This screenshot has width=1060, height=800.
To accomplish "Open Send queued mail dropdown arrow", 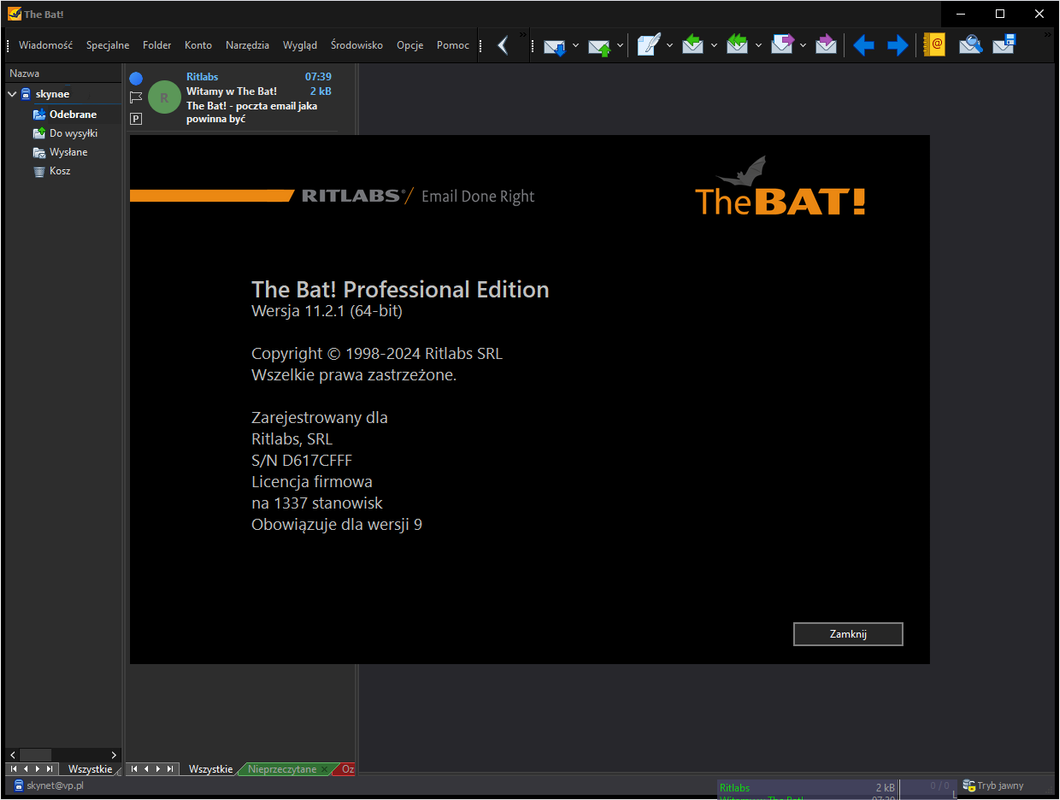I will [x=620, y=45].
